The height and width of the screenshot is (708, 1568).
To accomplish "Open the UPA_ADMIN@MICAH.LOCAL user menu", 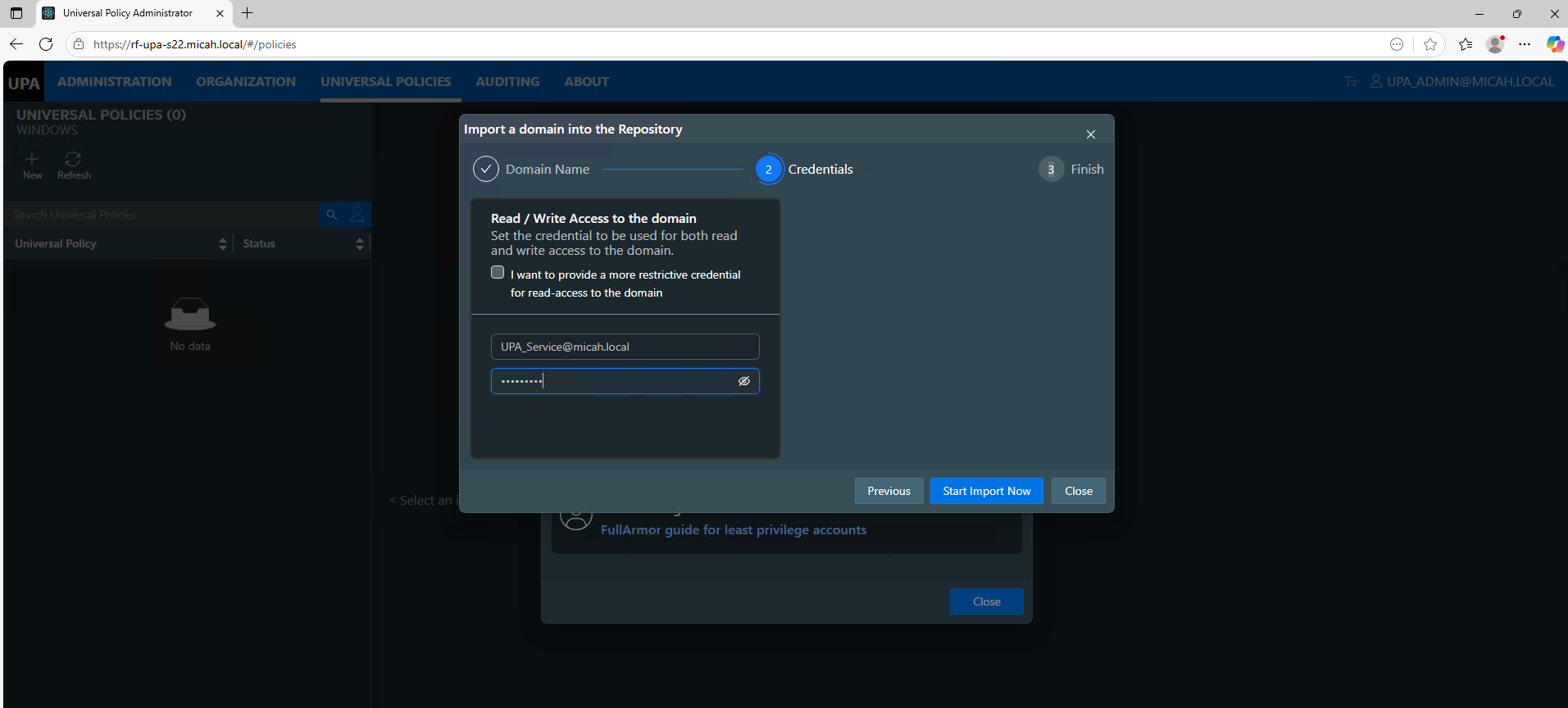I will click(x=1461, y=82).
